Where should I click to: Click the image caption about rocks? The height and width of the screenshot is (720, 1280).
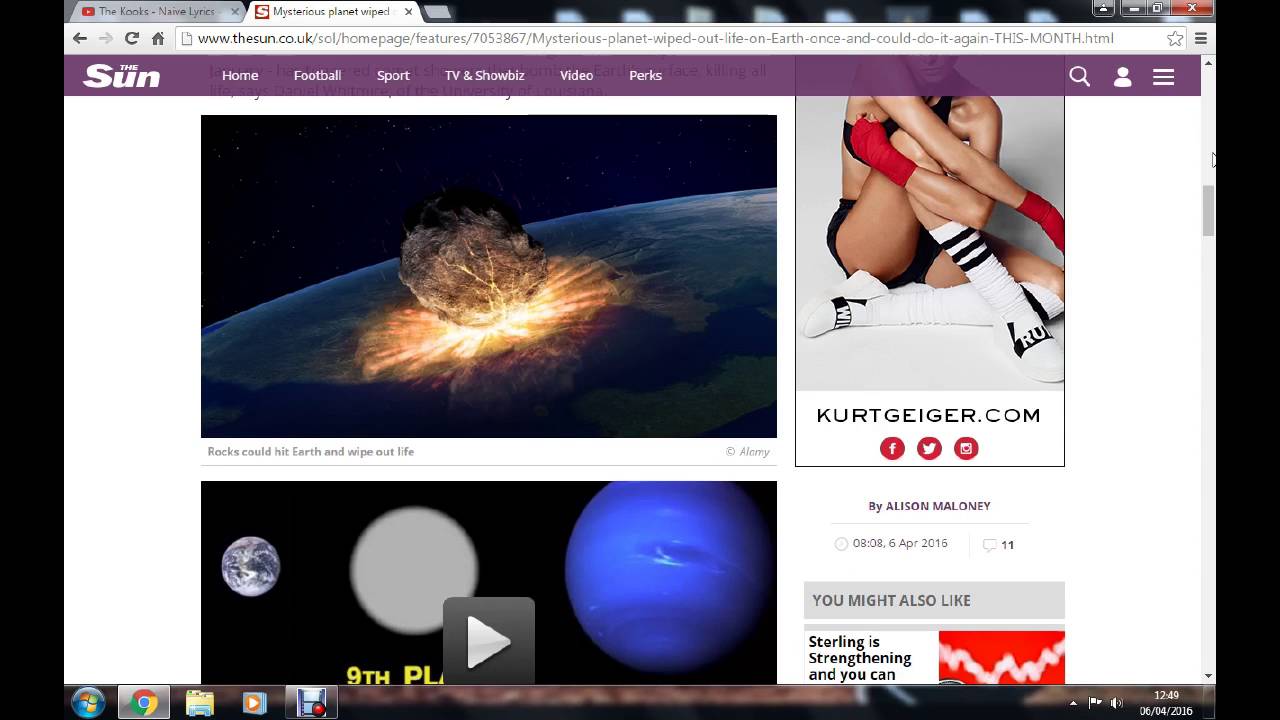[x=311, y=452]
